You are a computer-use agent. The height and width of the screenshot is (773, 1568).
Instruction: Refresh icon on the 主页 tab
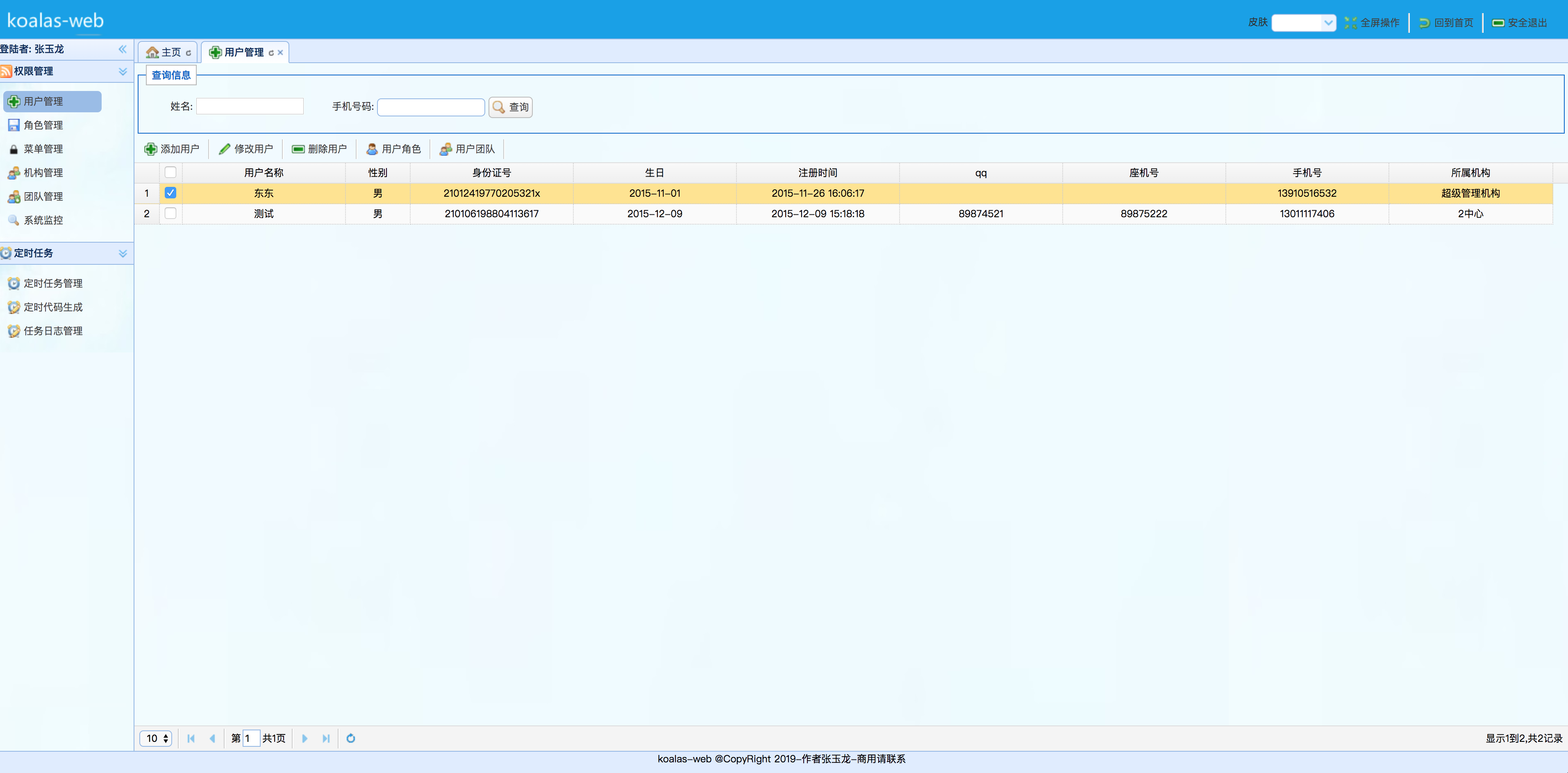coord(189,53)
